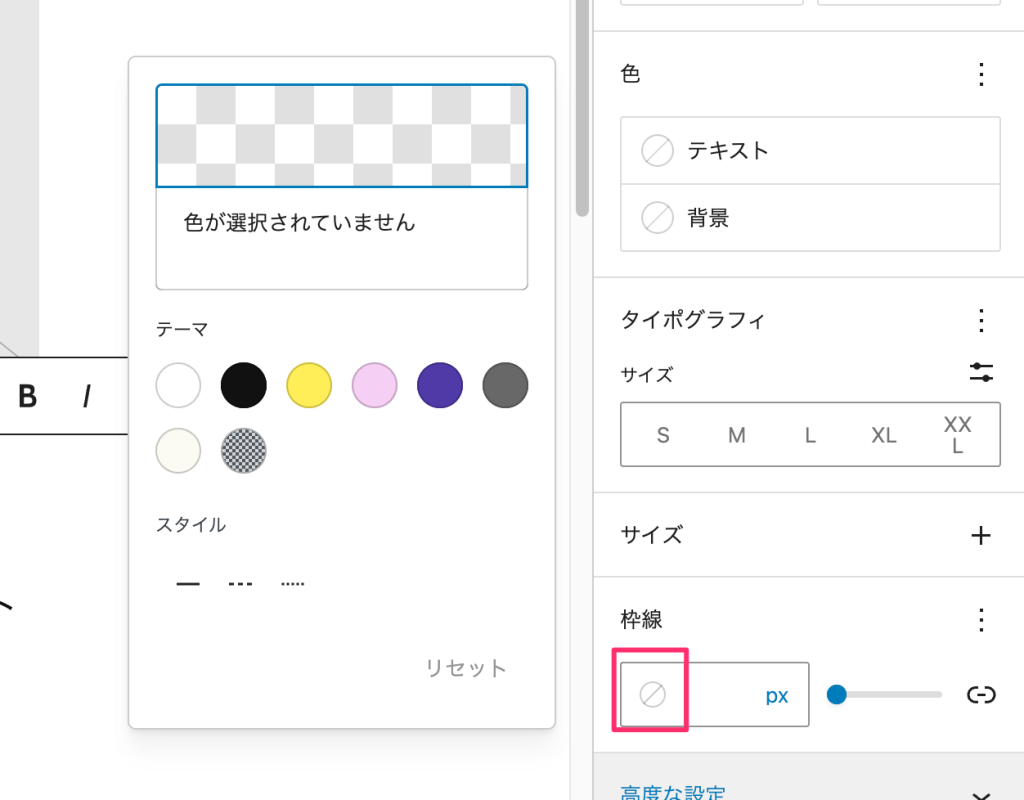Open the タイポグラフィ options menu
The image size is (1024, 800).
click(x=981, y=321)
